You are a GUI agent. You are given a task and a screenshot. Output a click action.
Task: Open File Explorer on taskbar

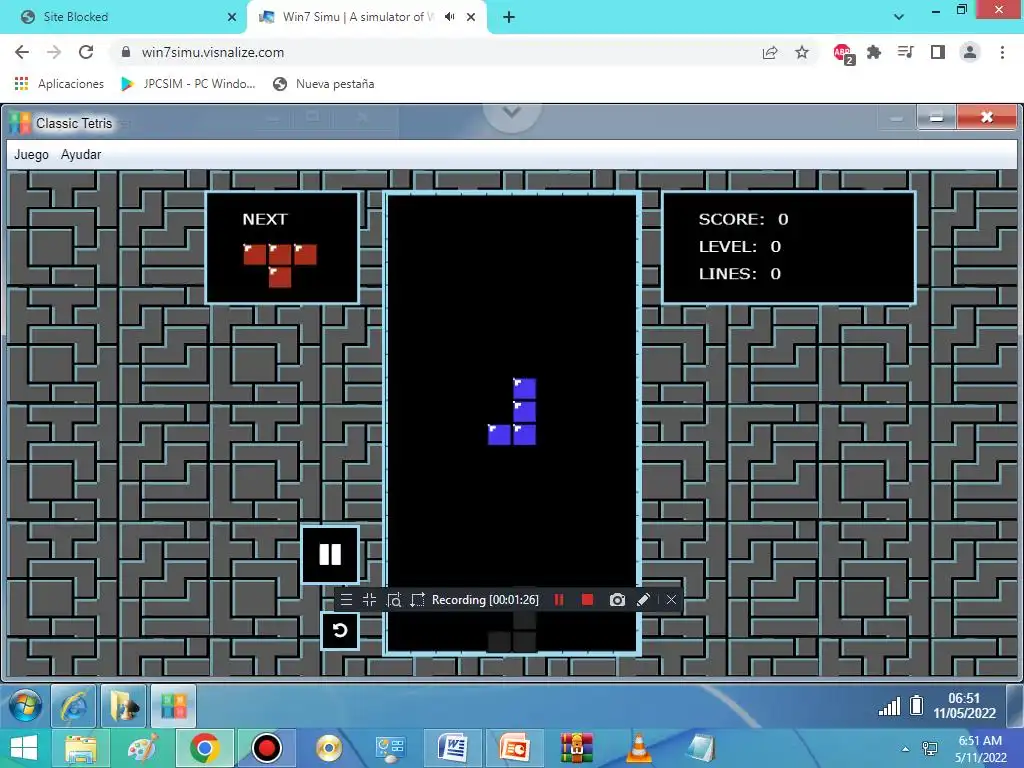click(80, 748)
